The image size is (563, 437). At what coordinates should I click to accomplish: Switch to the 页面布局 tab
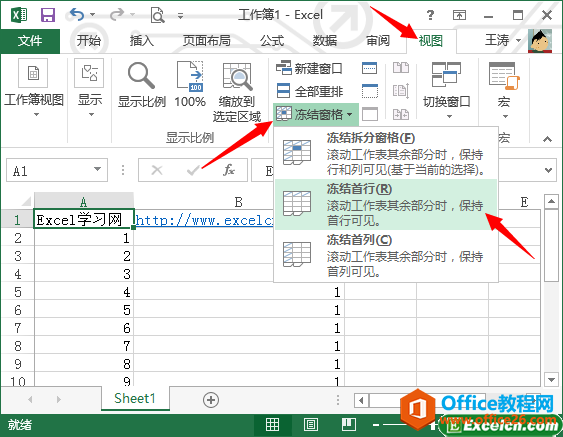pyautogui.click(x=207, y=41)
